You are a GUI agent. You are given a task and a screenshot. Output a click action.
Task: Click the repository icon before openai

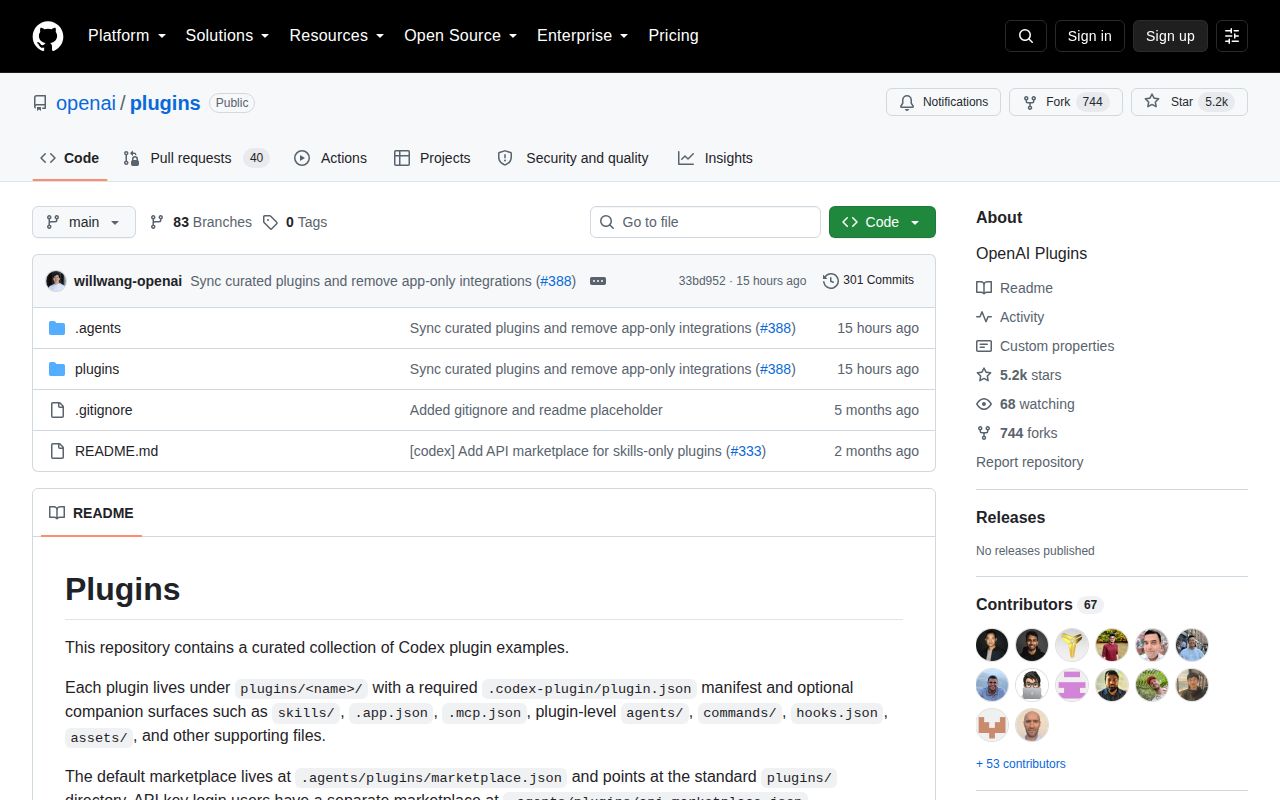[x=40, y=103]
